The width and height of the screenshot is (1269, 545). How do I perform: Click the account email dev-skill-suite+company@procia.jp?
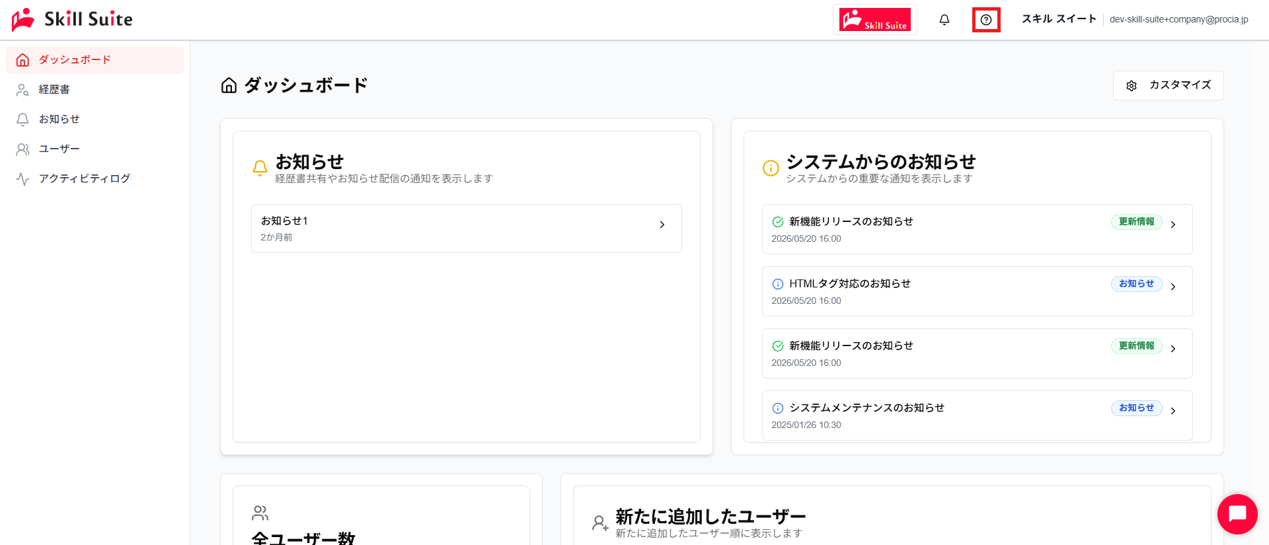coord(1179,19)
